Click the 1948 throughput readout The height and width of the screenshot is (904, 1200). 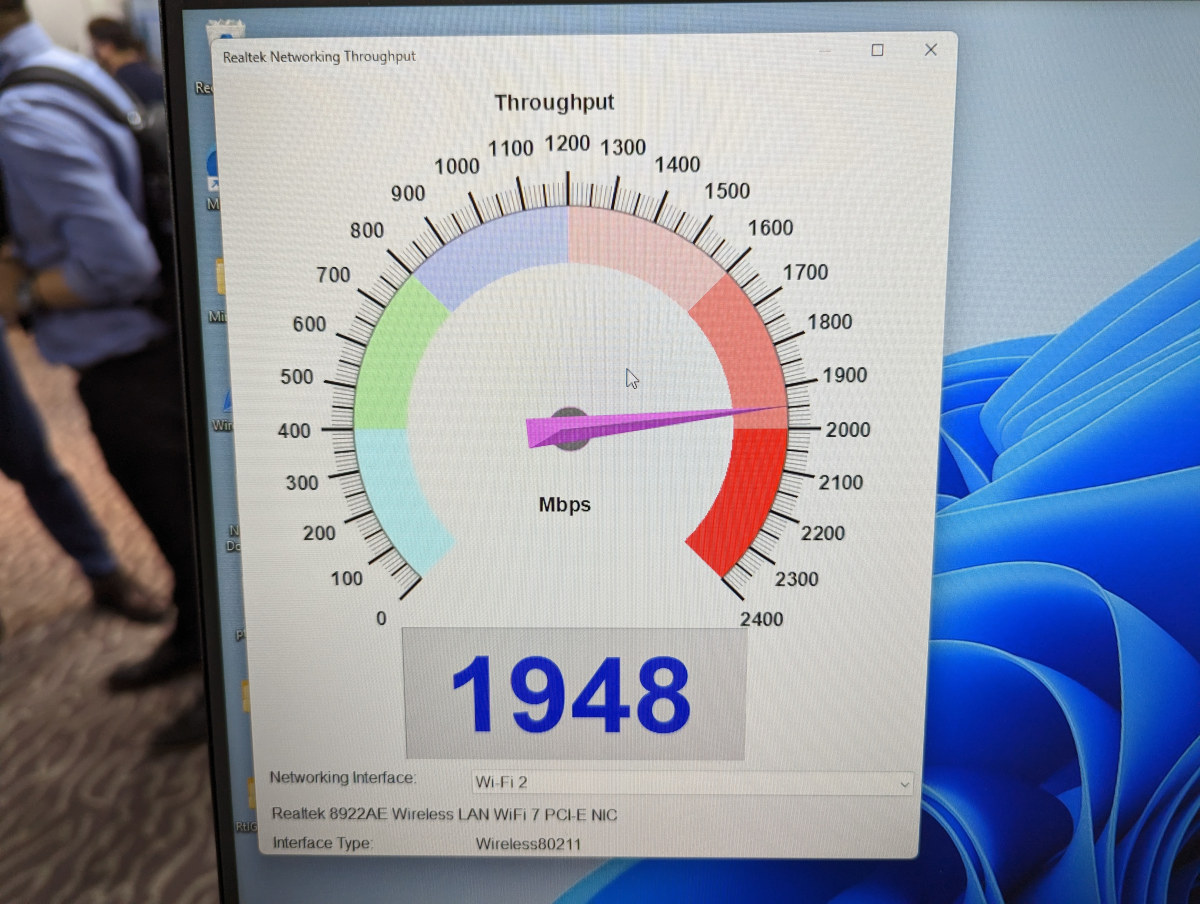click(x=573, y=693)
